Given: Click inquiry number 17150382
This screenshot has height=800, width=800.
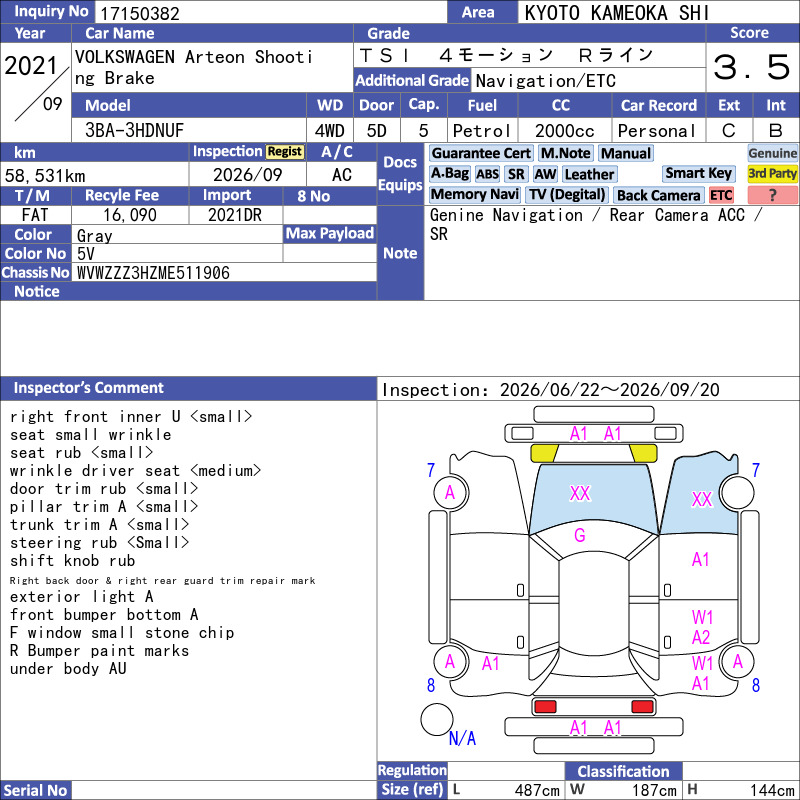Looking at the screenshot, I should pyautogui.click(x=140, y=14).
